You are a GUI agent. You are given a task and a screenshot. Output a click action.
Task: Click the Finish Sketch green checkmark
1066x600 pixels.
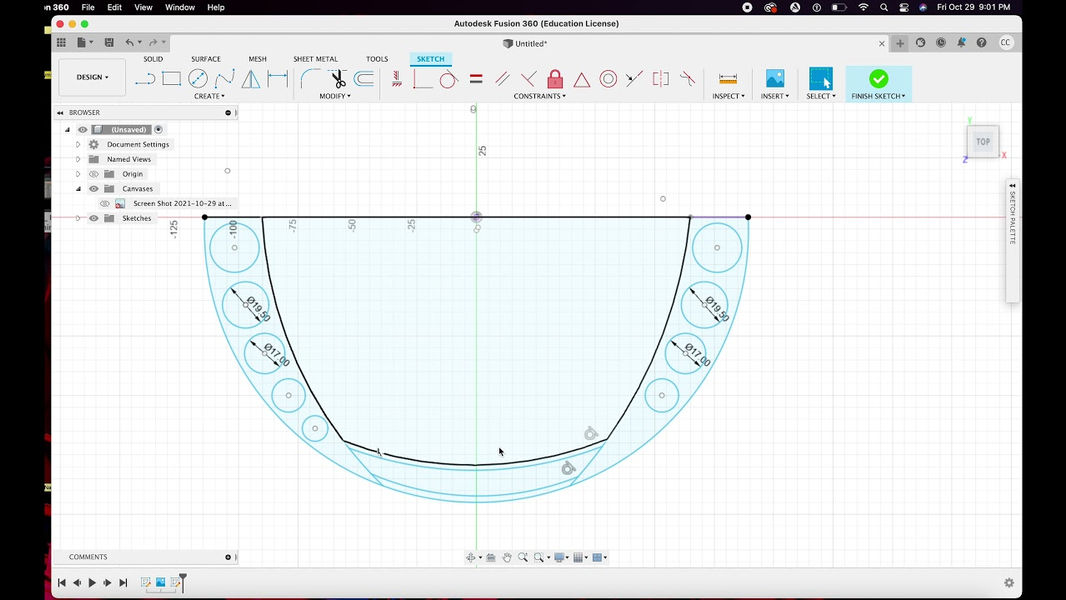tap(878, 79)
